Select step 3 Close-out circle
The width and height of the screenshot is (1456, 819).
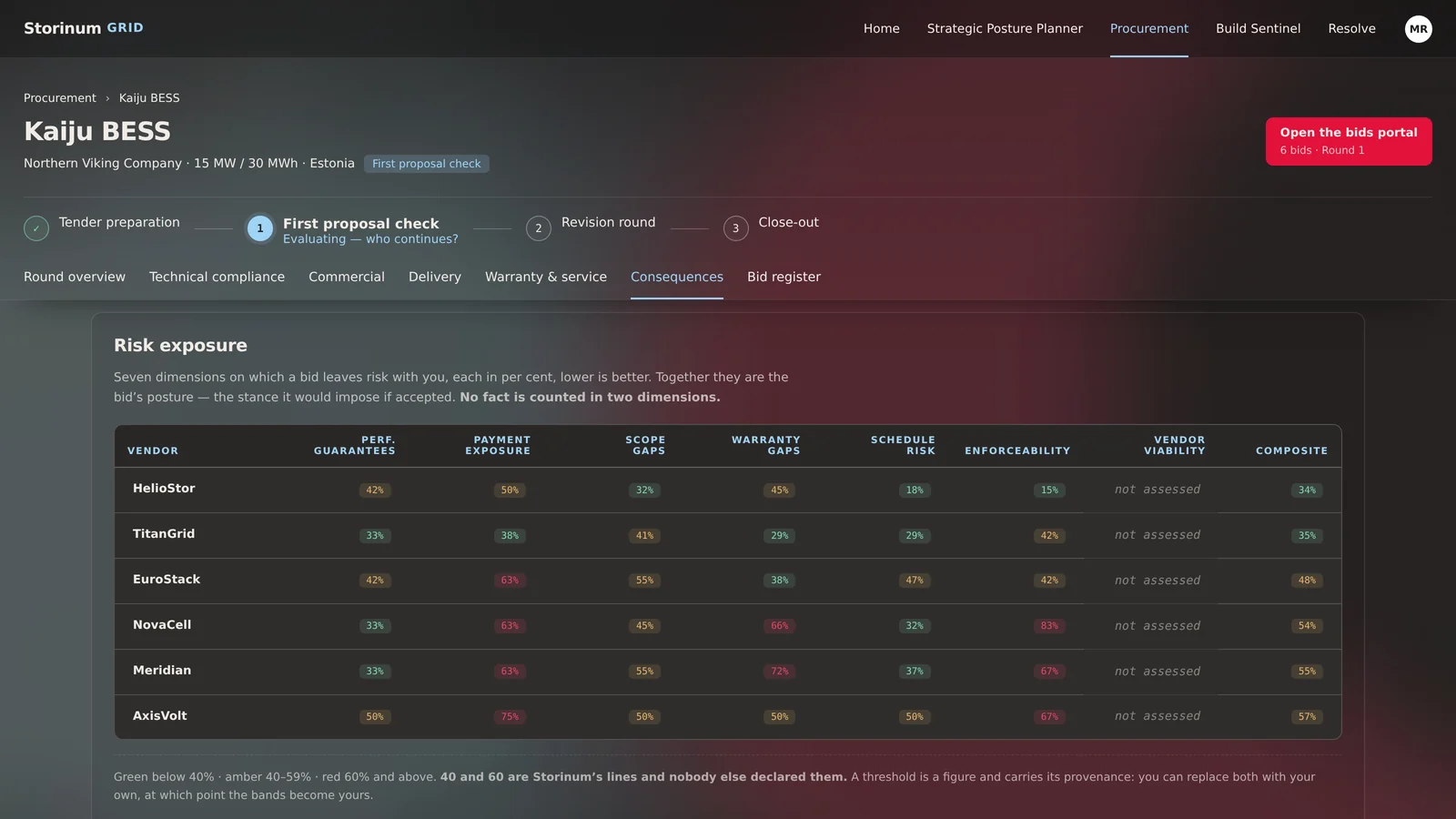(736, 228)
